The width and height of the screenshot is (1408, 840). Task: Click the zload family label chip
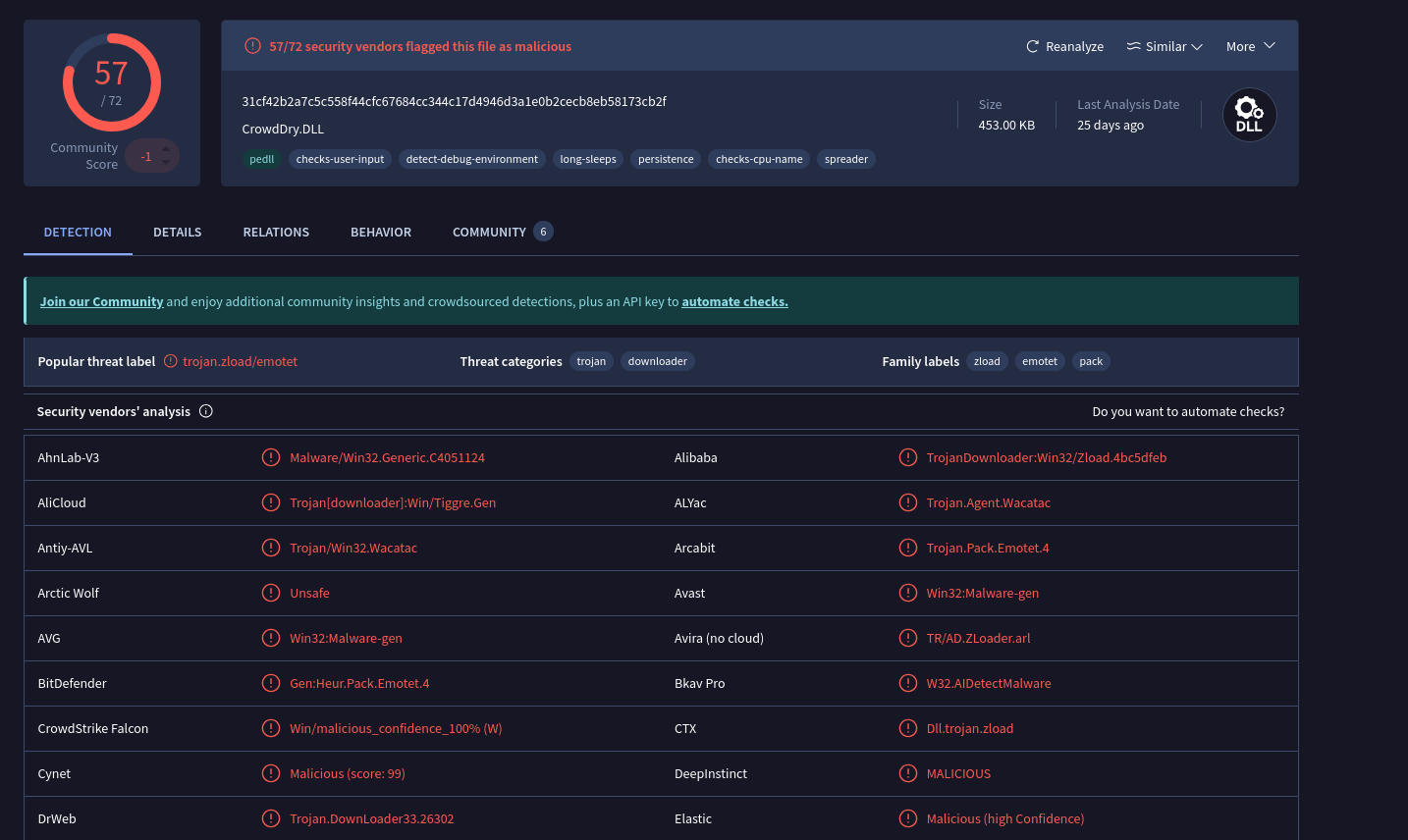(x=987, y=361)
